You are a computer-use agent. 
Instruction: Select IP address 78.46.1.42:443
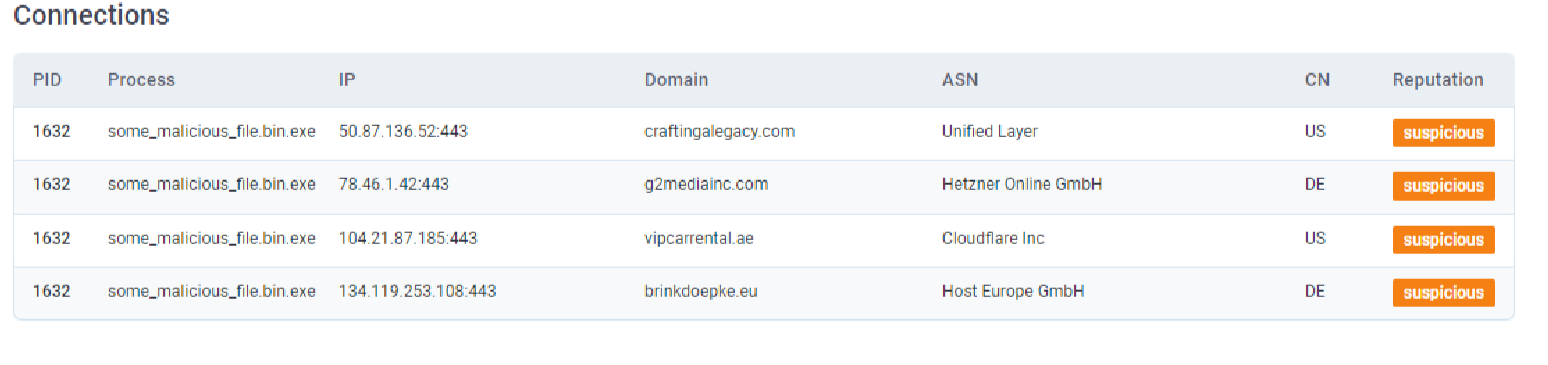[394, 184]
